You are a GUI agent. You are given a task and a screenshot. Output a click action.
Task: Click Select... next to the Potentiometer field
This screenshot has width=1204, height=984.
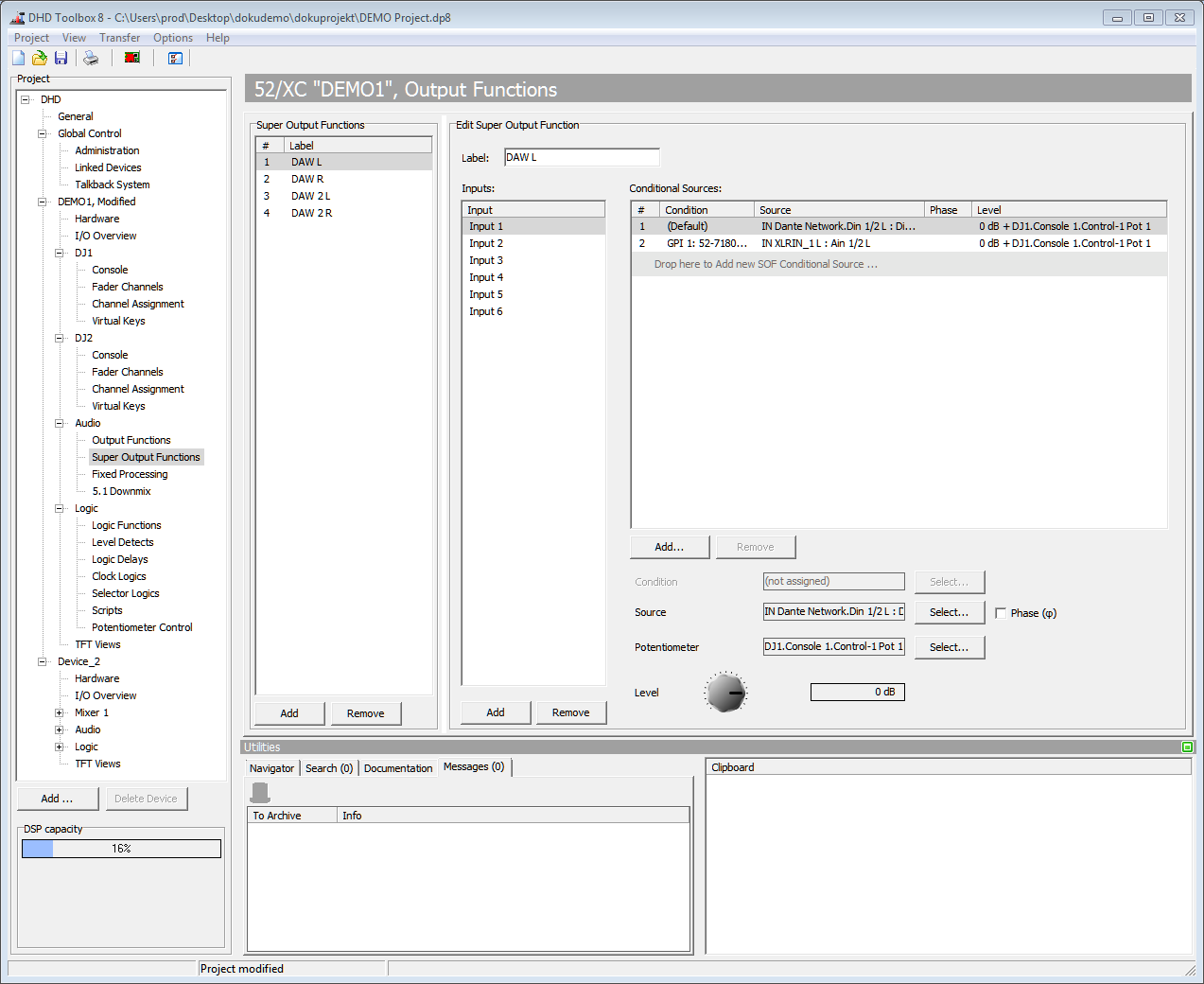click(950, 647)
